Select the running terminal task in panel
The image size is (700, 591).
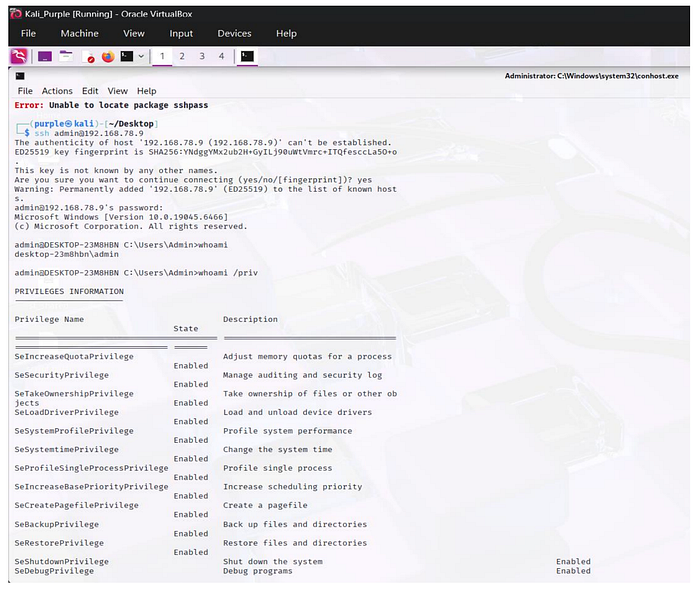coord(247,56)
